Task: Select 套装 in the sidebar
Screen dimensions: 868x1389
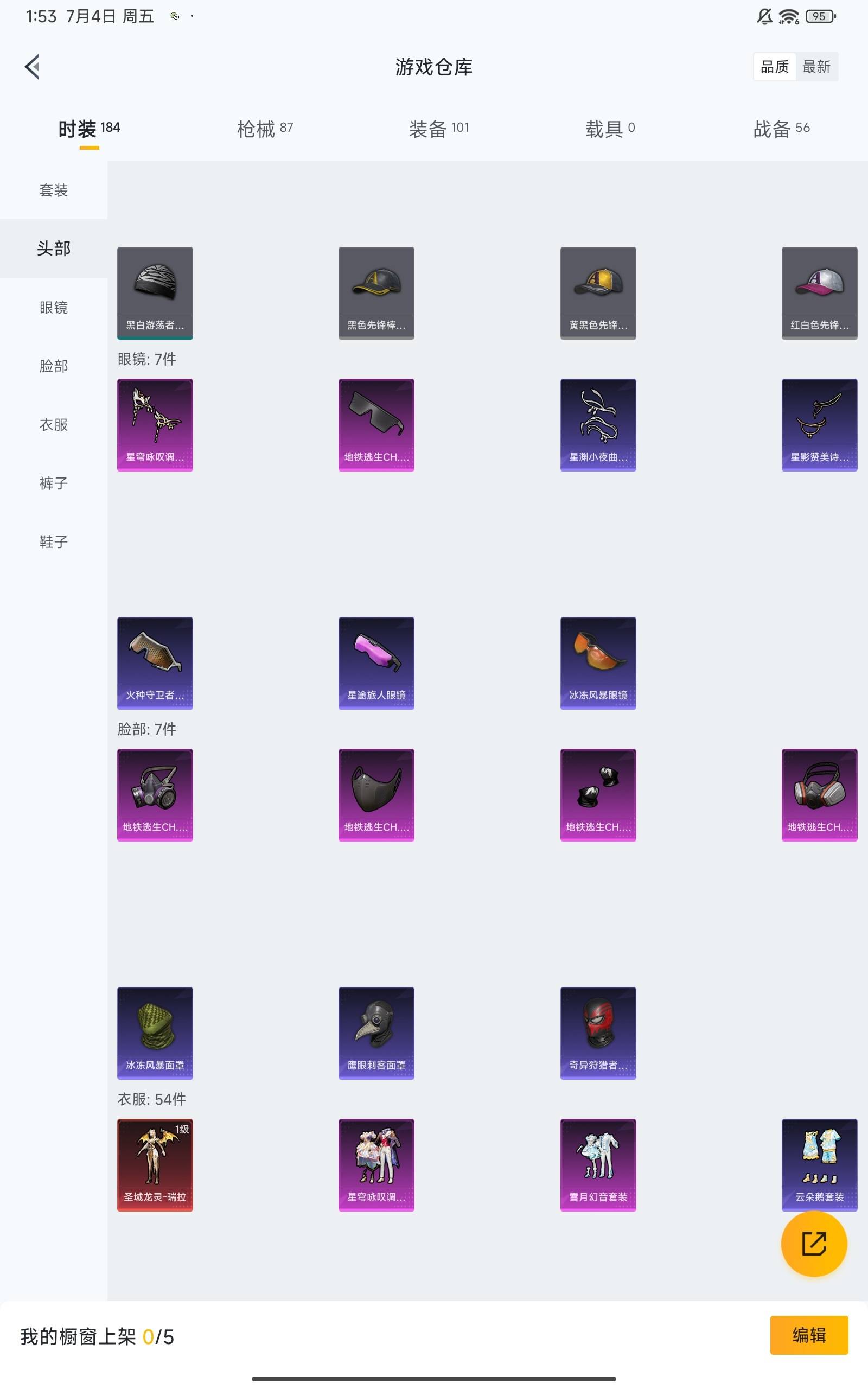Action: [x=53, y=190]
